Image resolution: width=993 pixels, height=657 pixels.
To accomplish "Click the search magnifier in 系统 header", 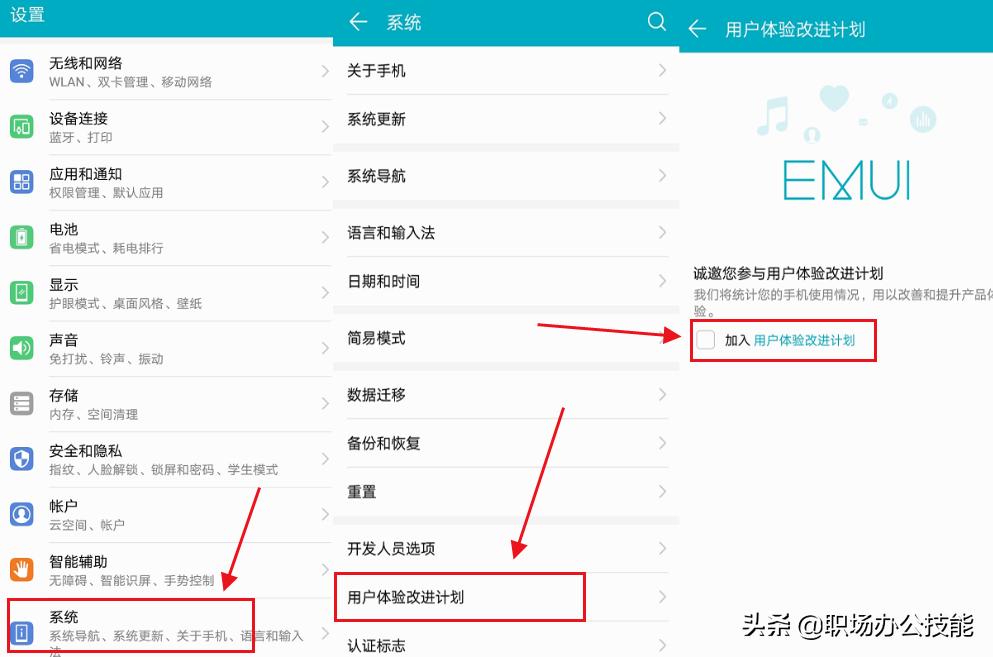I will point(657,21).
